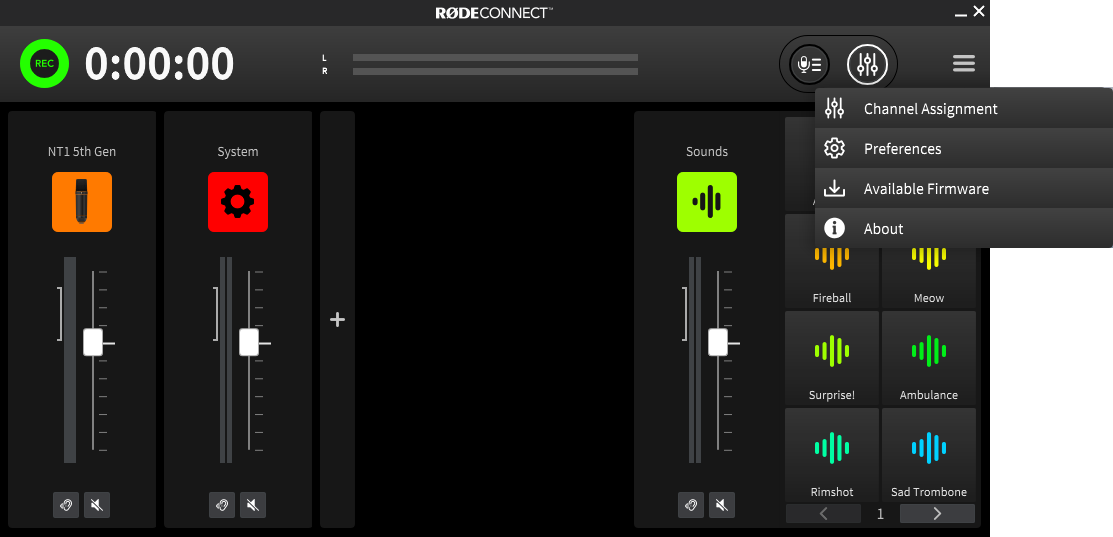Image resolution: width=1113 pixels, height=537 pixels.
Task: Choose Available Firmware menu entry
Action: click(x=963, y=189)
